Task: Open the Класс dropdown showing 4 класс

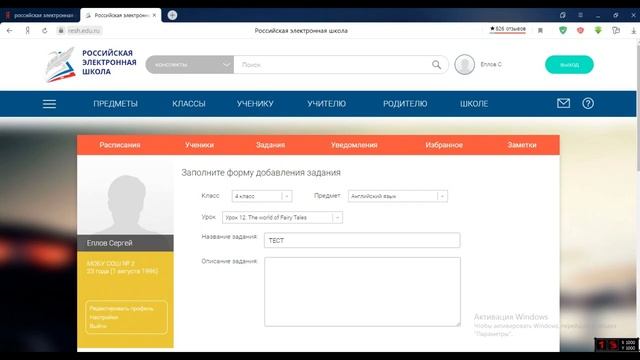Action: tap(262, 196)
